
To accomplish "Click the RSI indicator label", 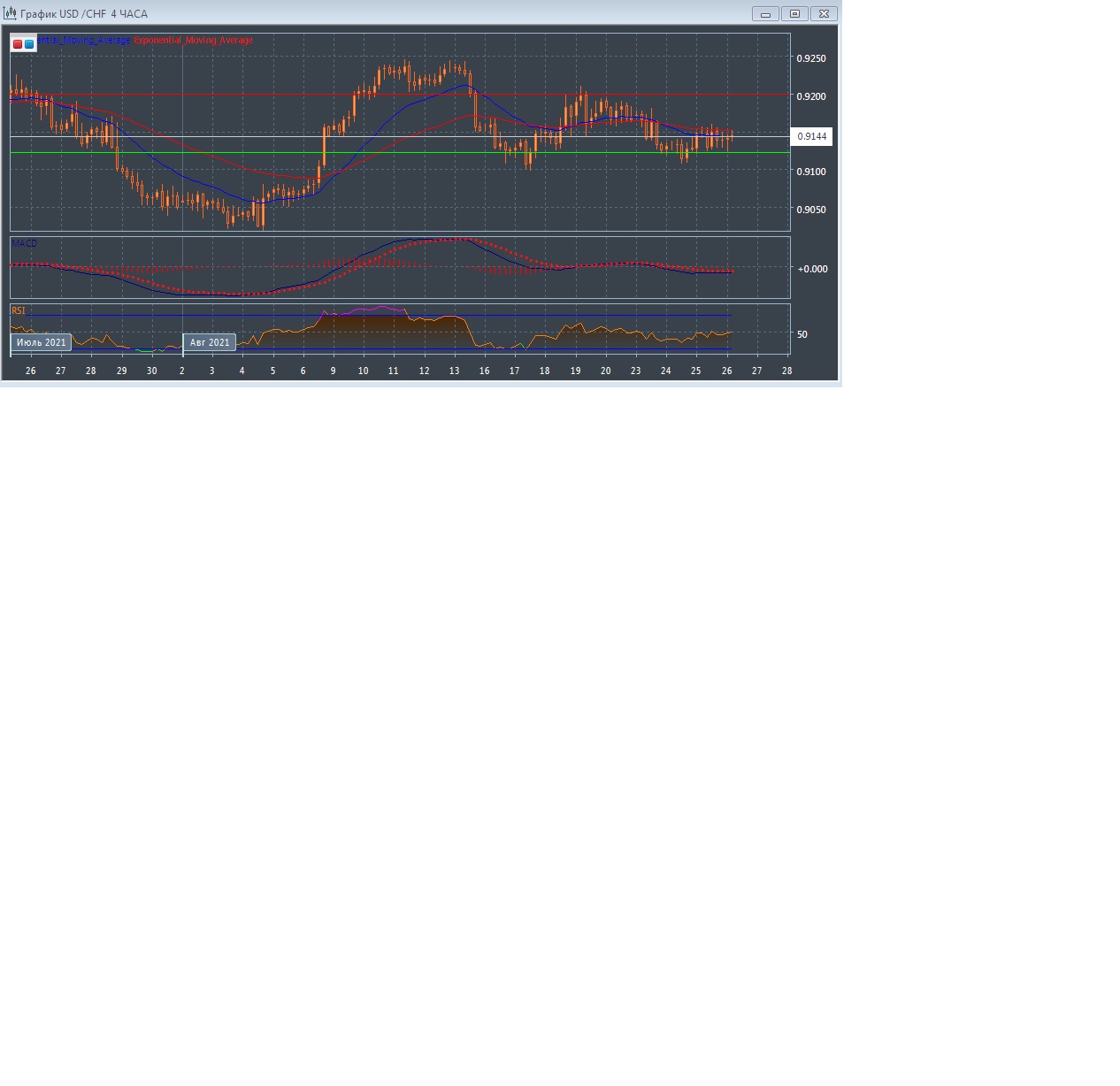I will point(19,310).
